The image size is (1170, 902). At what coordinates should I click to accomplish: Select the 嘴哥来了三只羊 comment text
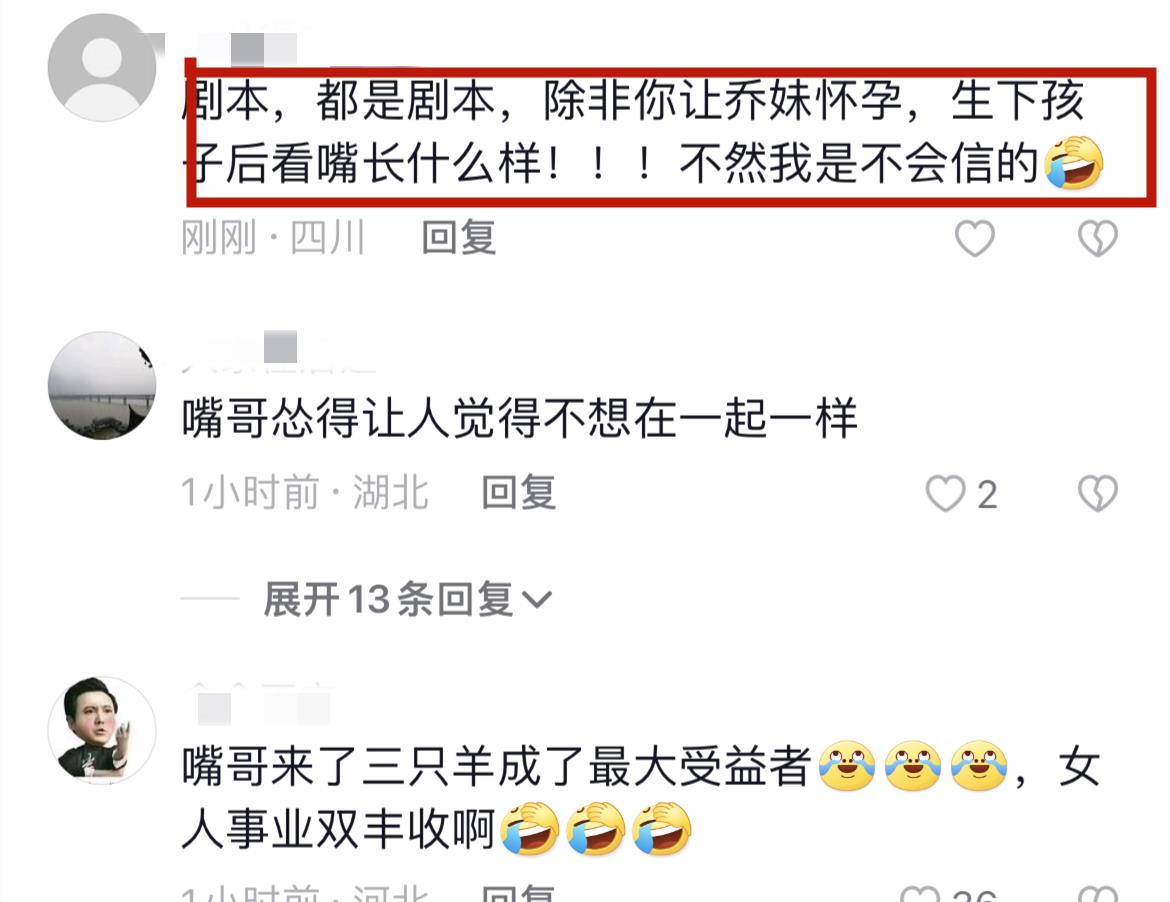point(642,798)
